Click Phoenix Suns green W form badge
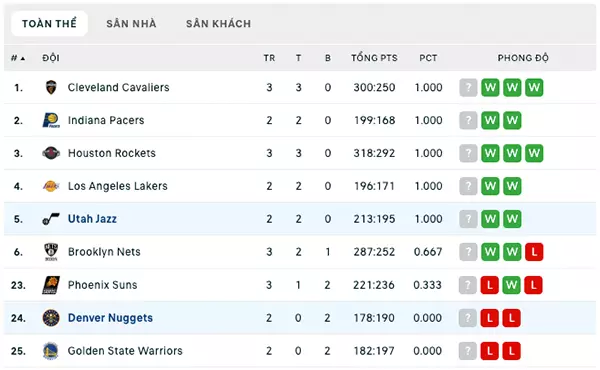This screenshot has height=370, width=600. click(512, 285)
